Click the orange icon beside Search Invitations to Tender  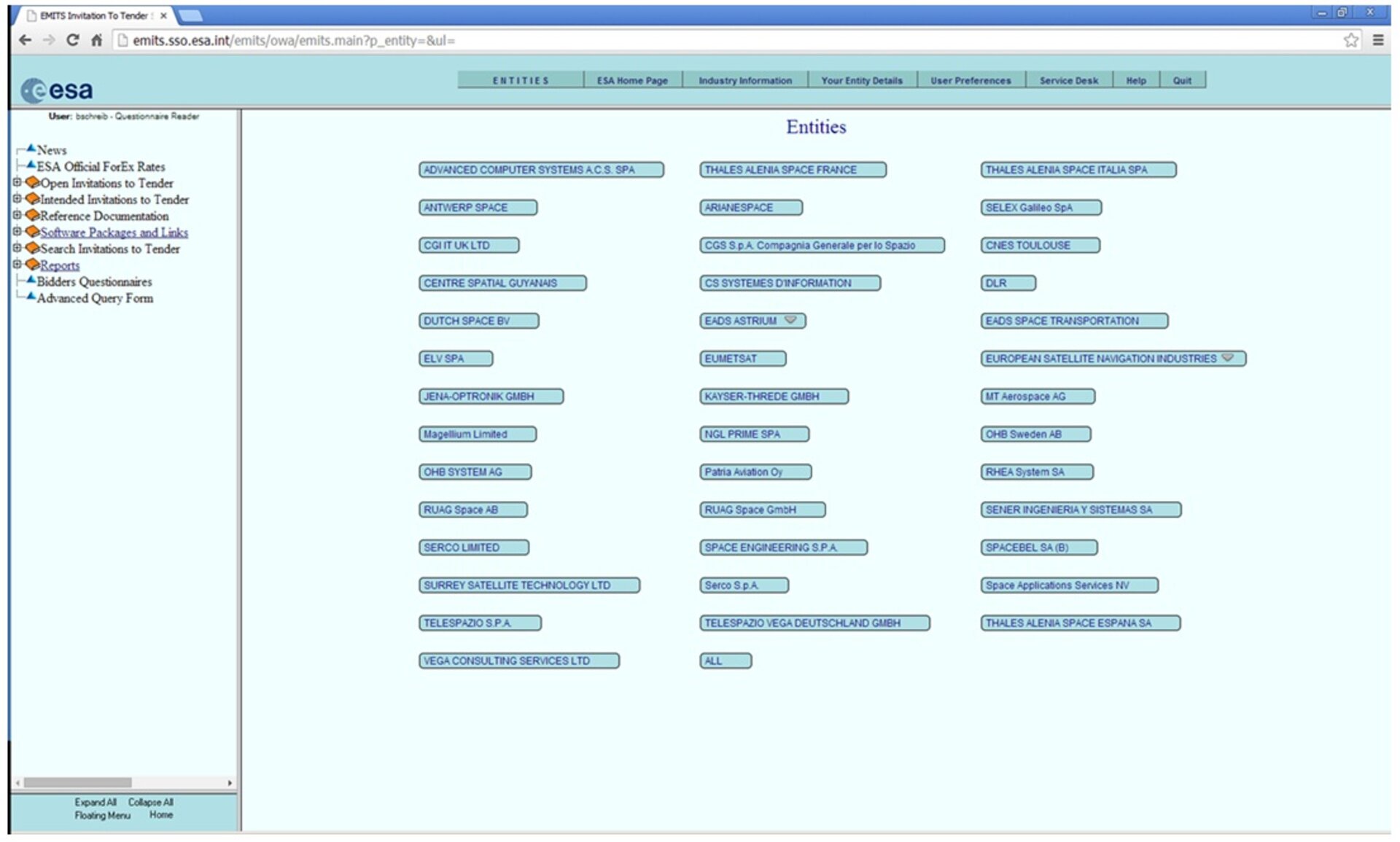(x=32, y=248)
